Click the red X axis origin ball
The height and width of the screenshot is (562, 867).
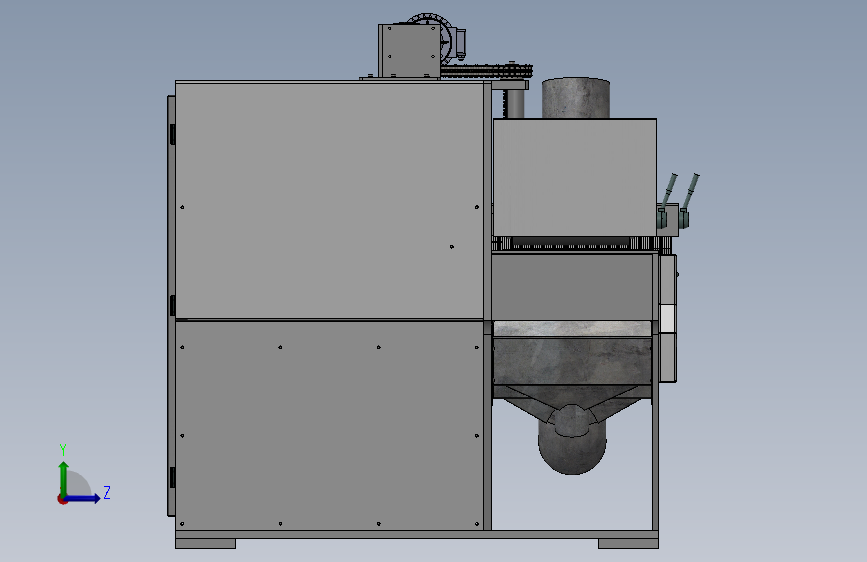pyautogui.click(x=62, y=499)
